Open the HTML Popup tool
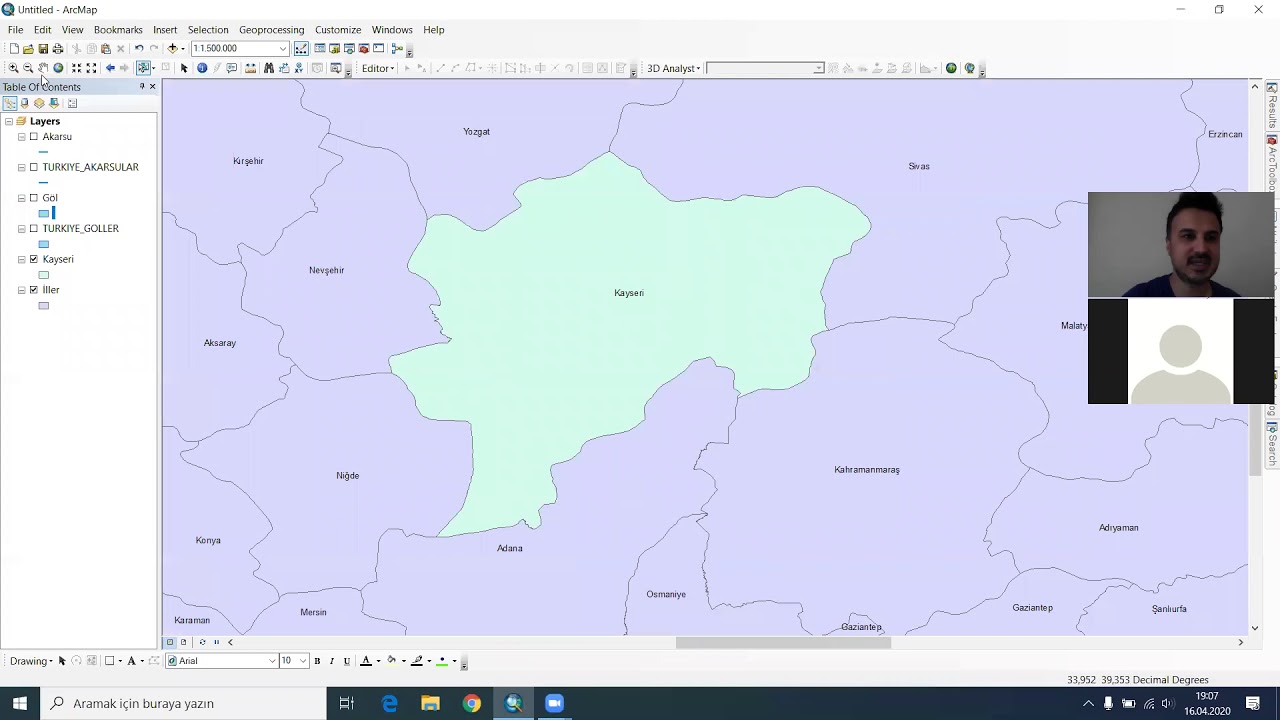Screen dimensions: 1280x720 click(x=232, y=68)
